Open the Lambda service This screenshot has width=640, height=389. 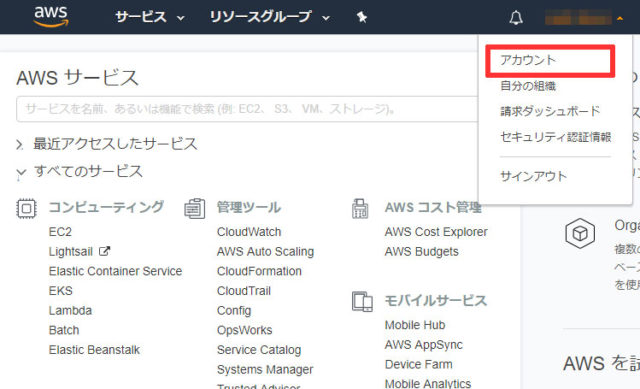70,311
